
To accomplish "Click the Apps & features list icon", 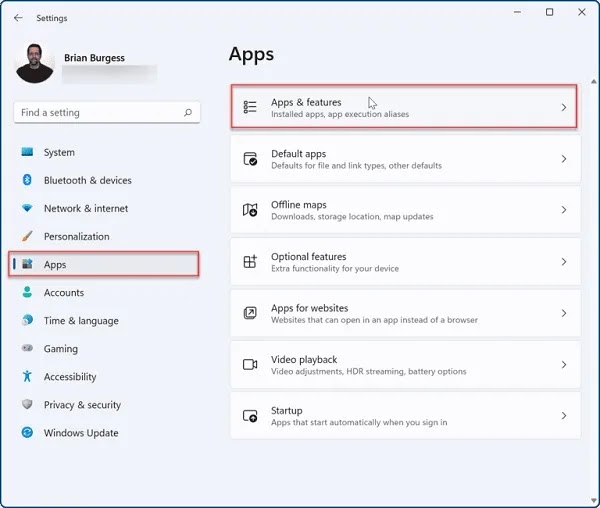I will click(x=250, y=107).
